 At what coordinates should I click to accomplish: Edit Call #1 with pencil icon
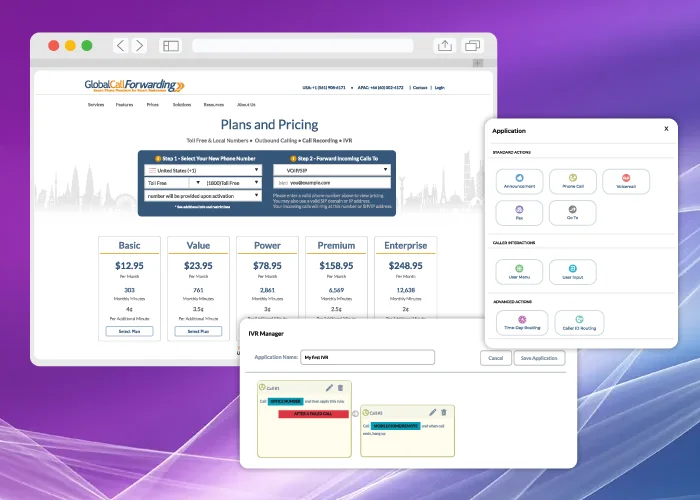coord(329,388)
